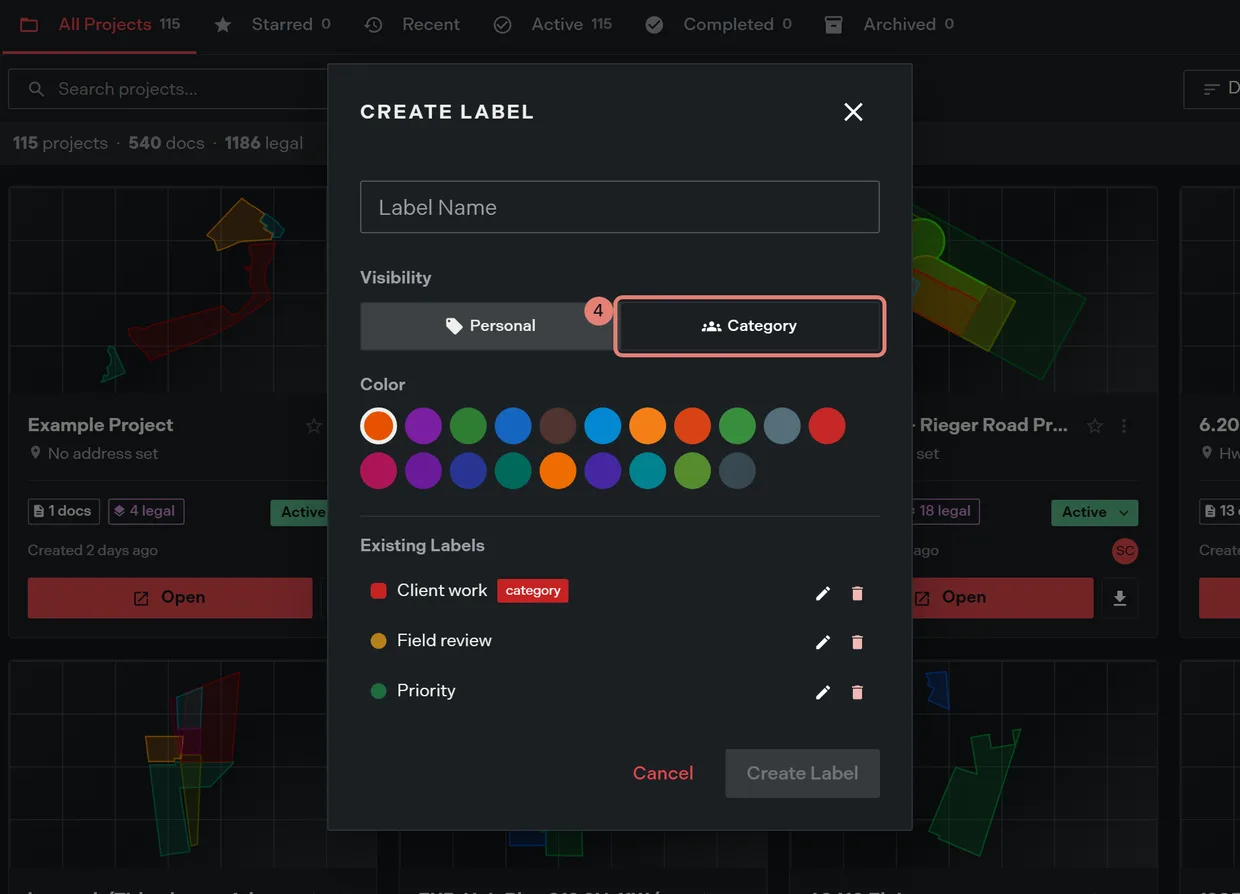Screen dimensions: 1240x894
Task: Click the search magnifier icon
Action: pos(36,89)
